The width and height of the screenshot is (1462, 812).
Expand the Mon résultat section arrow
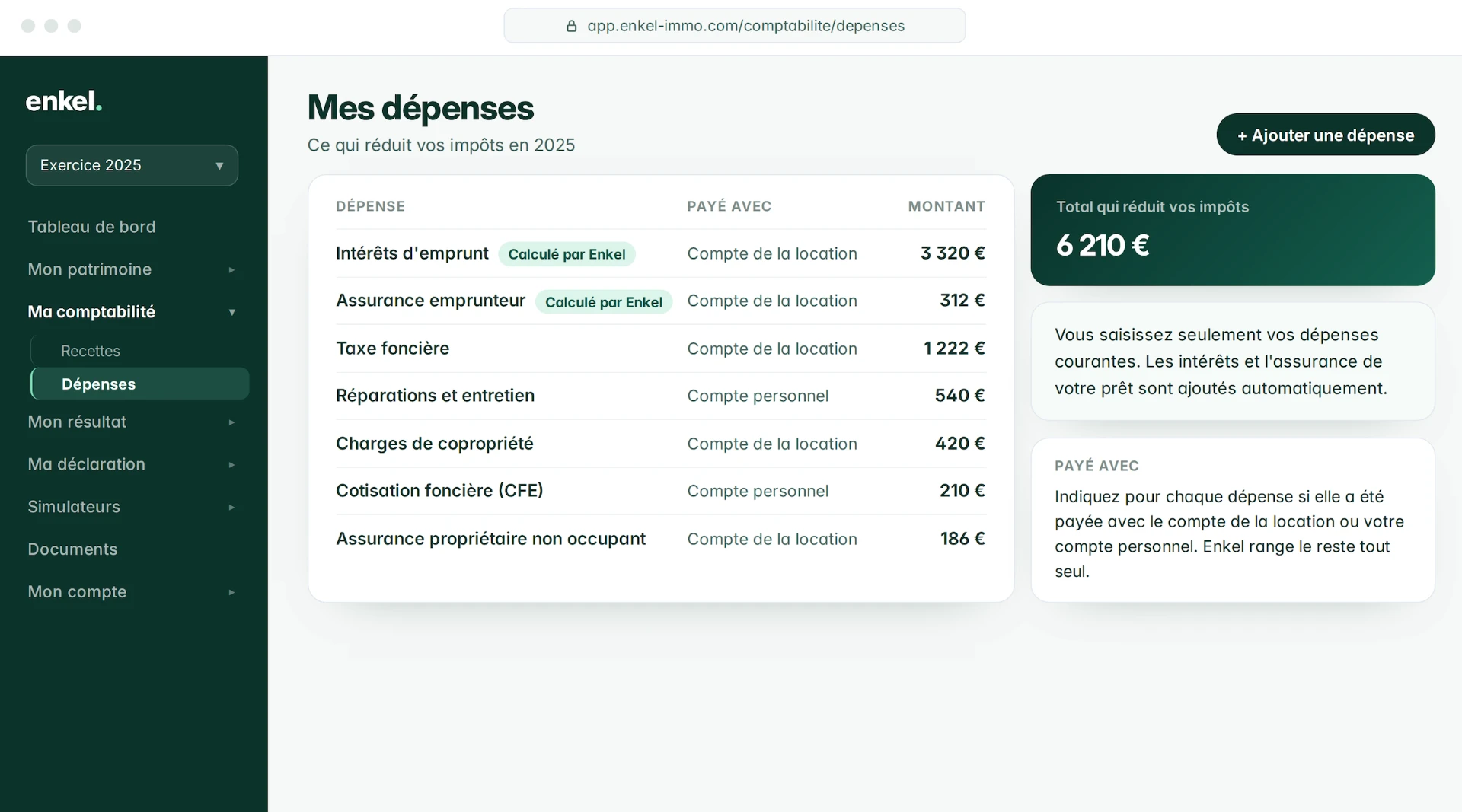tap(231, 422)
